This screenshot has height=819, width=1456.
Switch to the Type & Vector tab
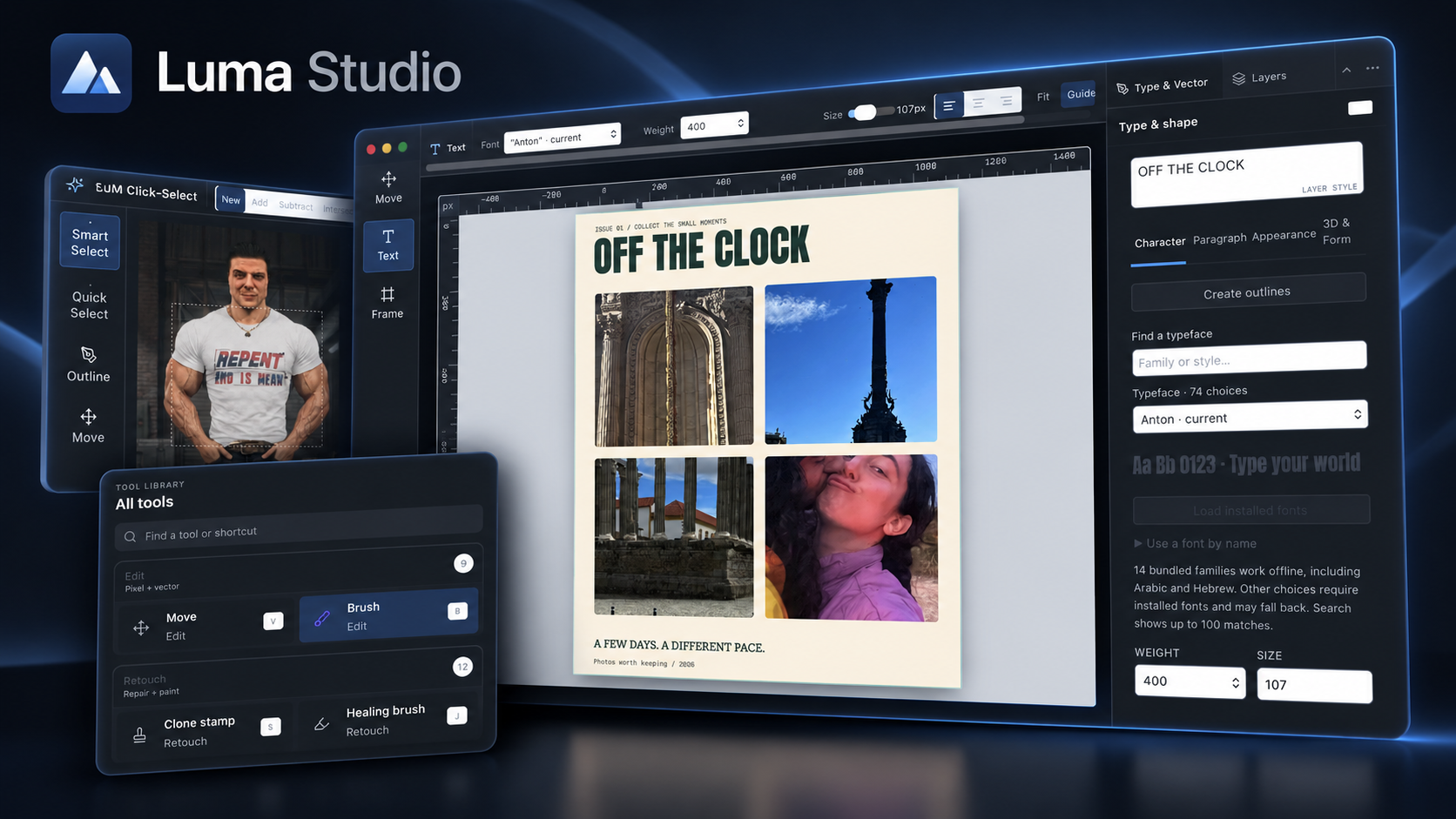[x=1163, y=85]
